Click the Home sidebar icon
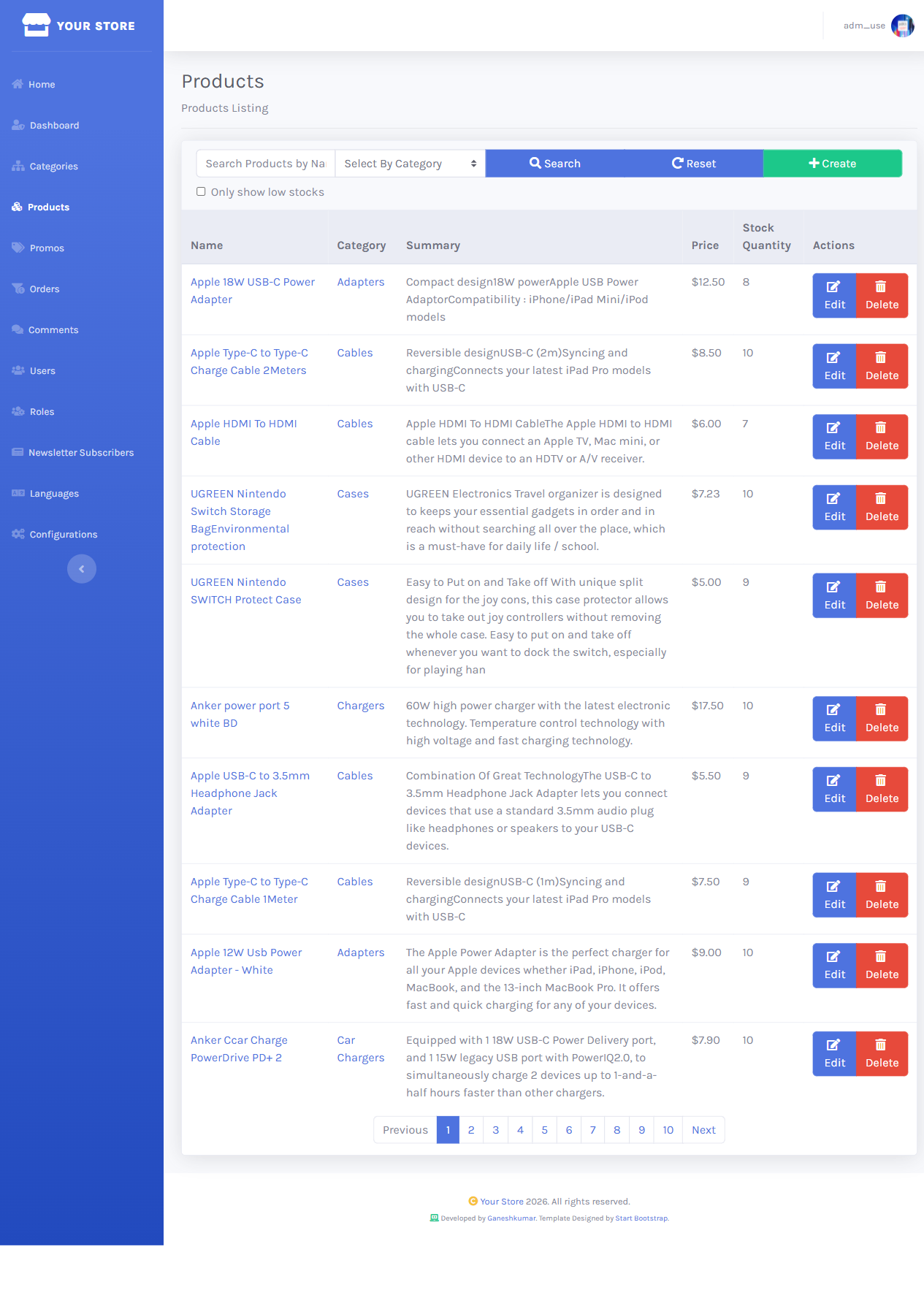 tap(18, 84)
